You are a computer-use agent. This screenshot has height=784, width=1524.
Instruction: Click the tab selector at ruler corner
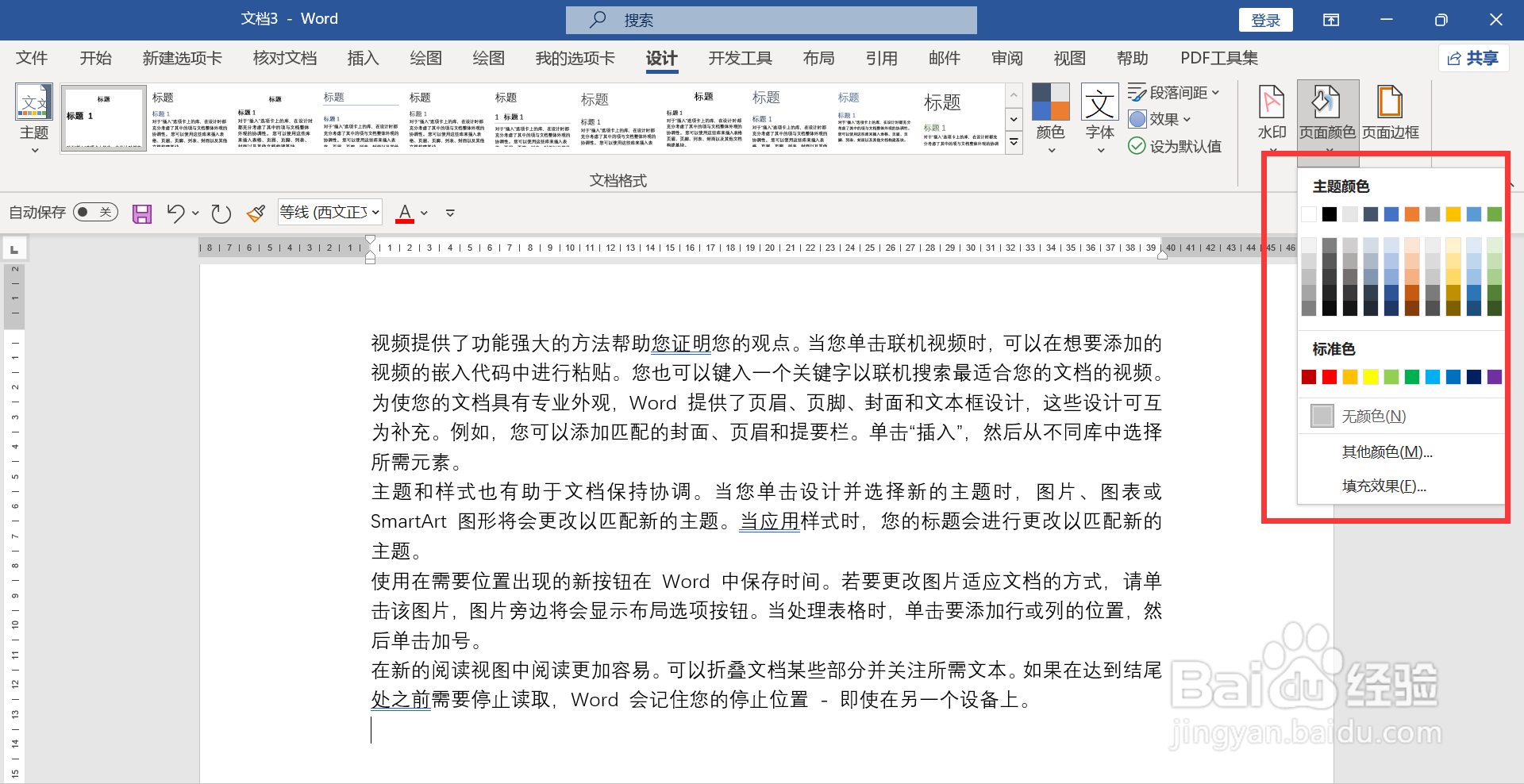14,249
